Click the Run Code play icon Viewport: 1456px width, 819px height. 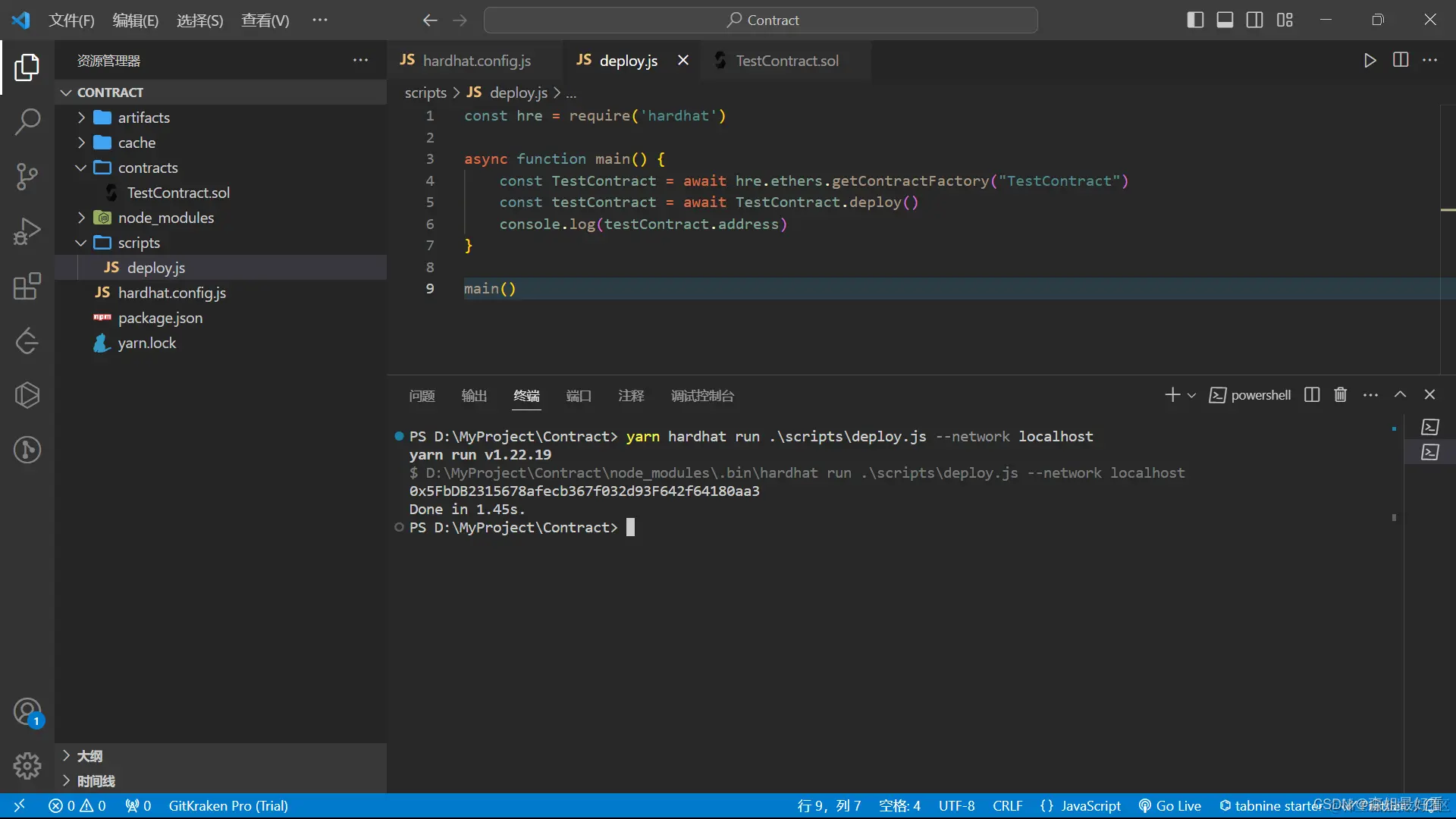[x=1370, y=61]
